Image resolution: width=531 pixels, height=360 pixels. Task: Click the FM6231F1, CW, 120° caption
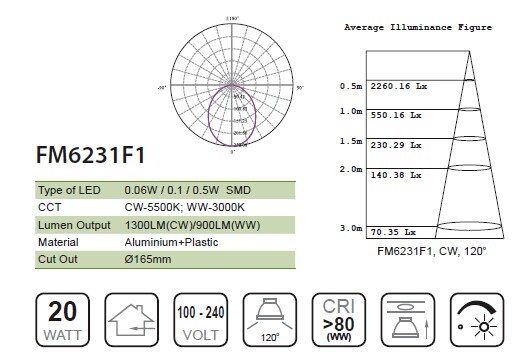pyautogui.click(x=432, y=251)
